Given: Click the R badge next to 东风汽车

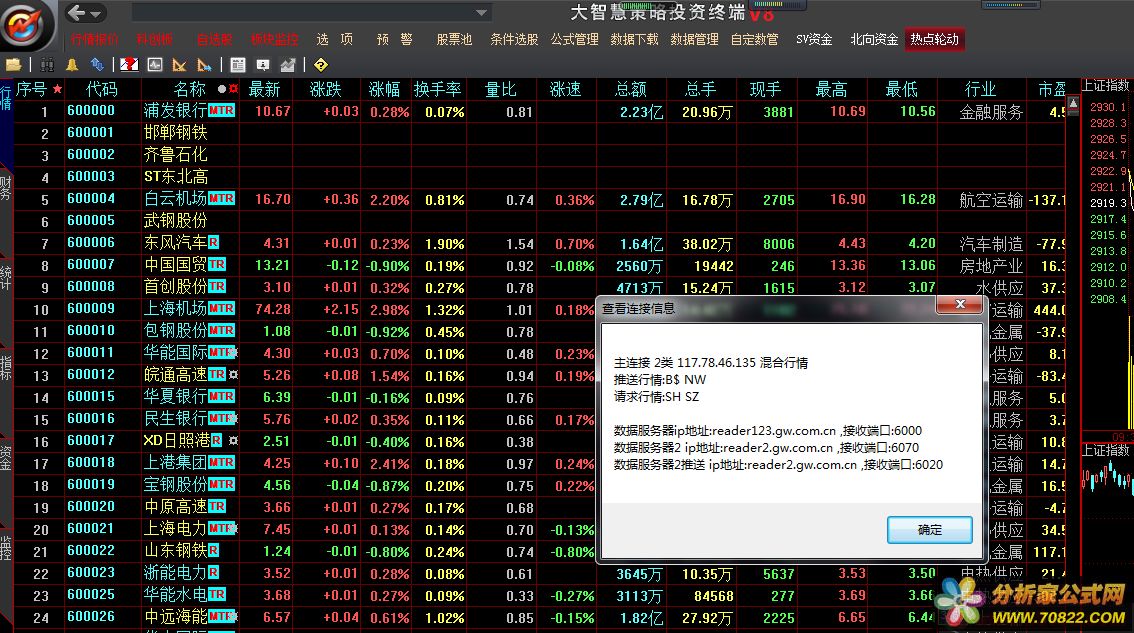Looking at the screenshot, I should coord(213,242).
